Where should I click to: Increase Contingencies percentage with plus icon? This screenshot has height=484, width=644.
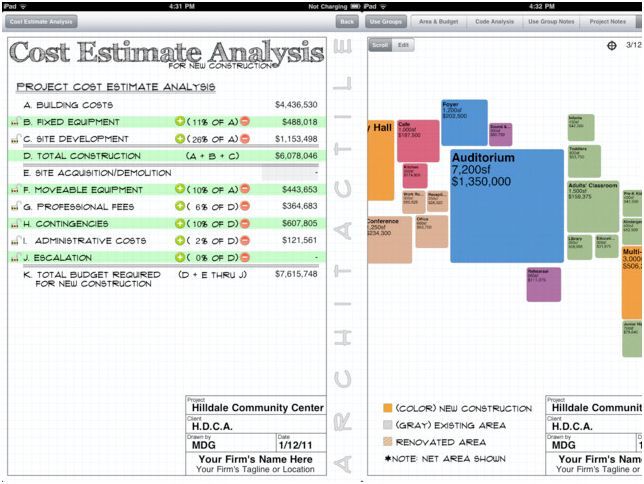click(x=180, y=223)
